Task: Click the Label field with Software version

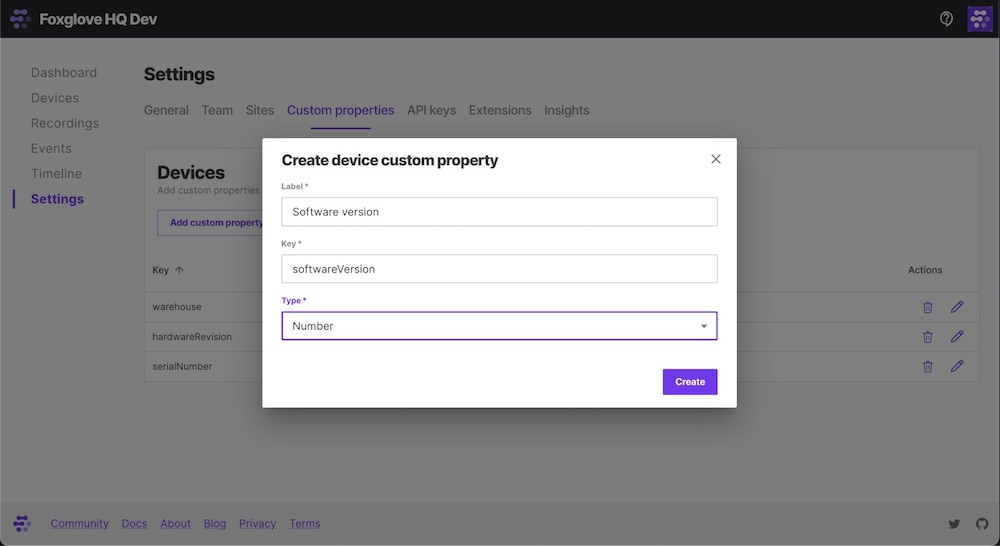Action: pyautogui.click(x=499, y=212)
